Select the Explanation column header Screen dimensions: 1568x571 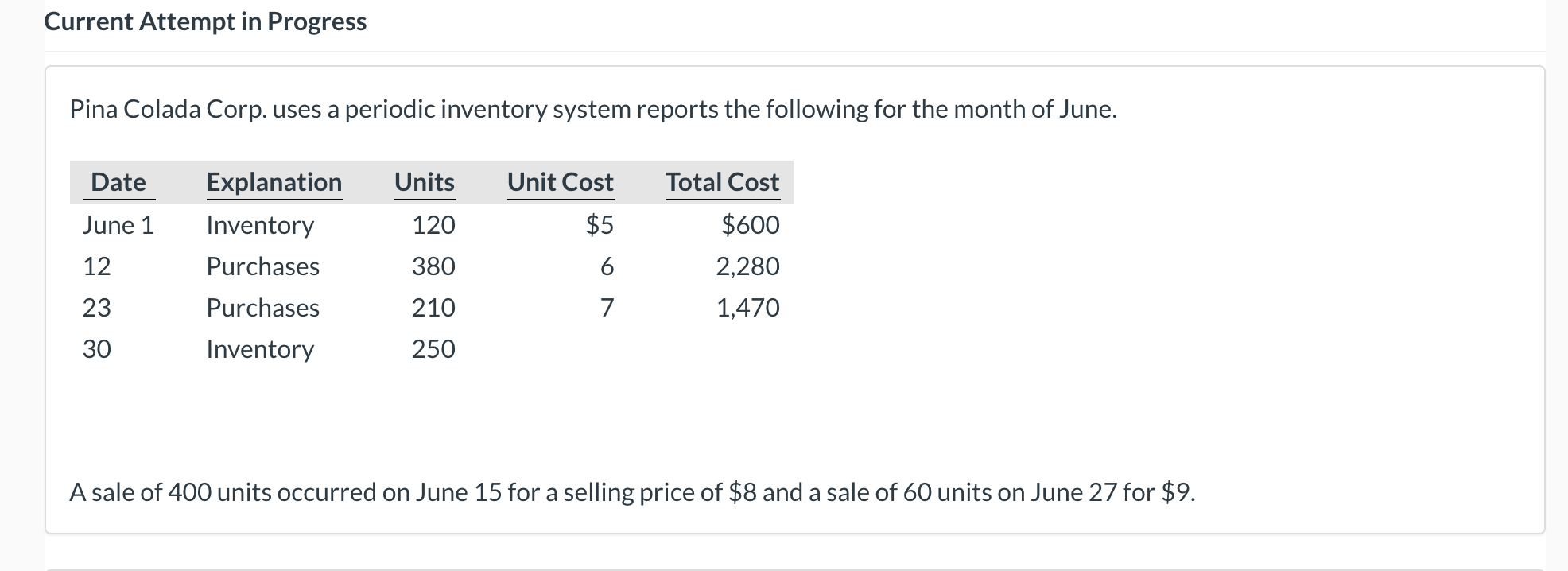coord(274,182)
